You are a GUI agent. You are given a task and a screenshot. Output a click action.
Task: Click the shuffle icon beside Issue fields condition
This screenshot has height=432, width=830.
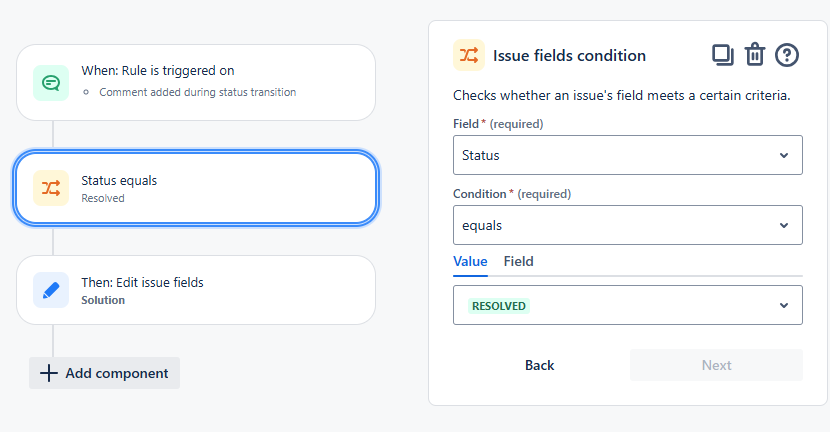pyautogui.click(x=468, y=55)
